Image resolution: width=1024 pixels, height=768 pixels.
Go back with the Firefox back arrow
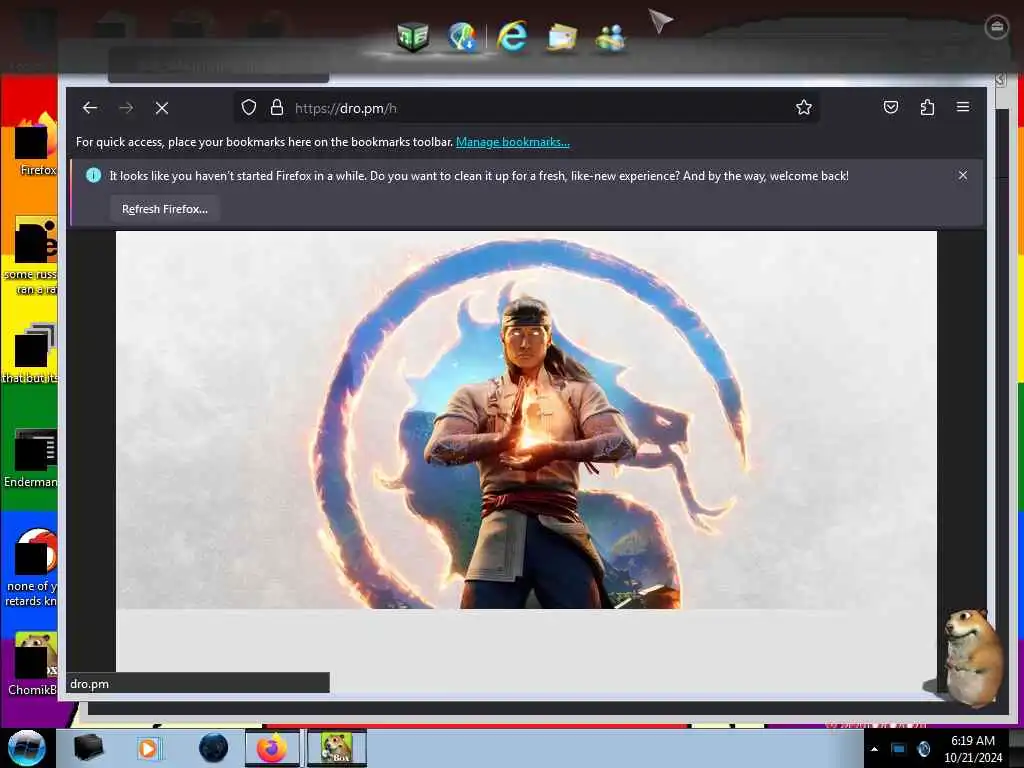coord(90,108)
